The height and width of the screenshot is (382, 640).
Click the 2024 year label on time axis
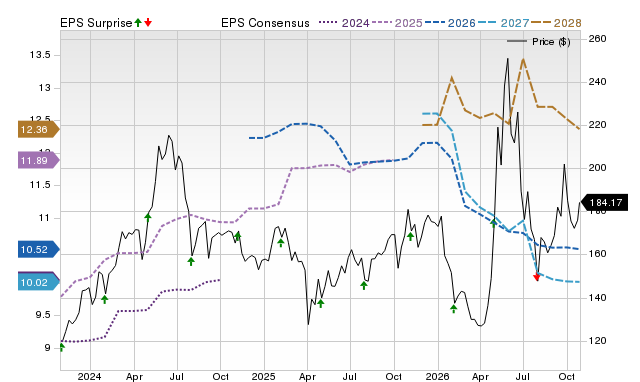click(89, 376)
